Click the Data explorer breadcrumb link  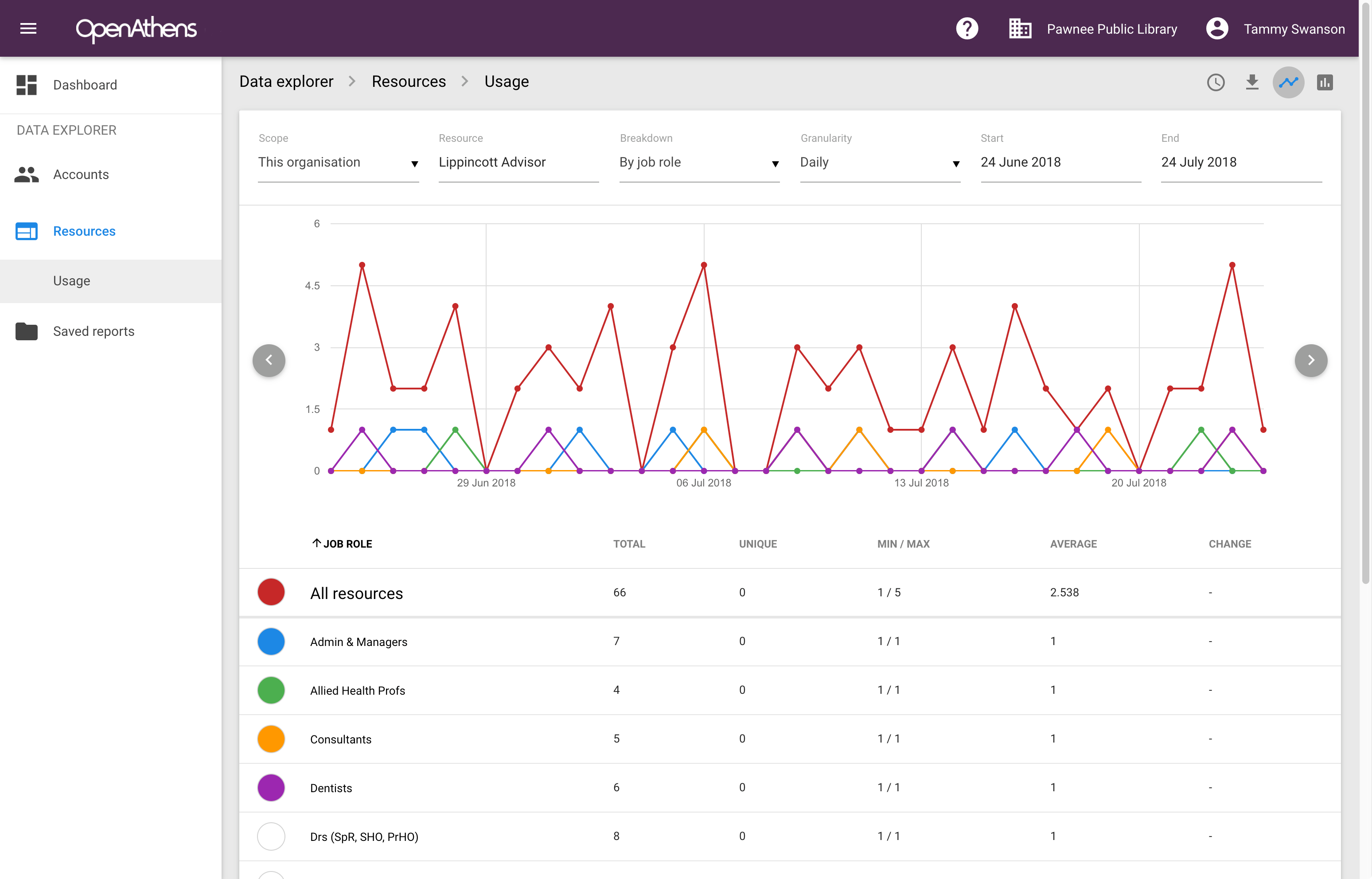click(286, 82)
